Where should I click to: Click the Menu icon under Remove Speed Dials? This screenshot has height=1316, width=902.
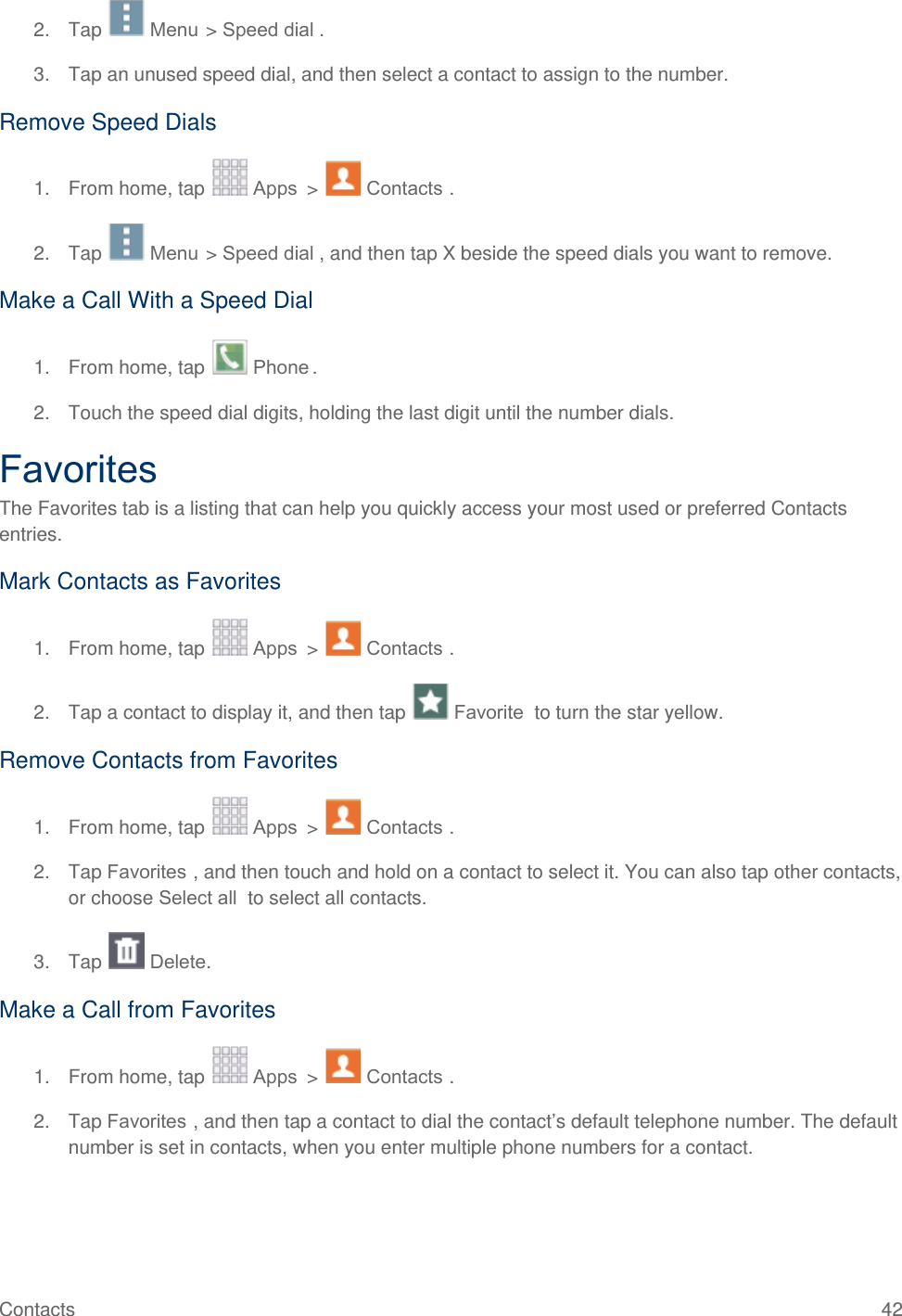[126, 242]
